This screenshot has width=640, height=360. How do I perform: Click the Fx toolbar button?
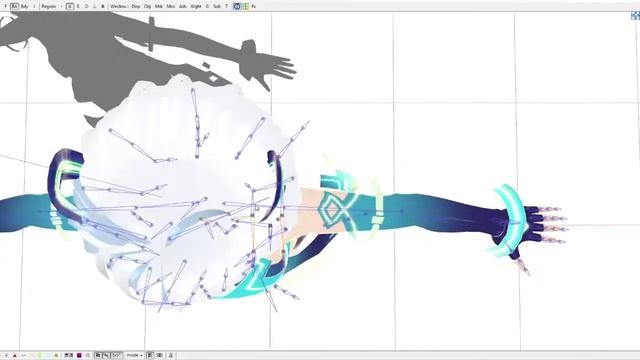pos(254,7)
